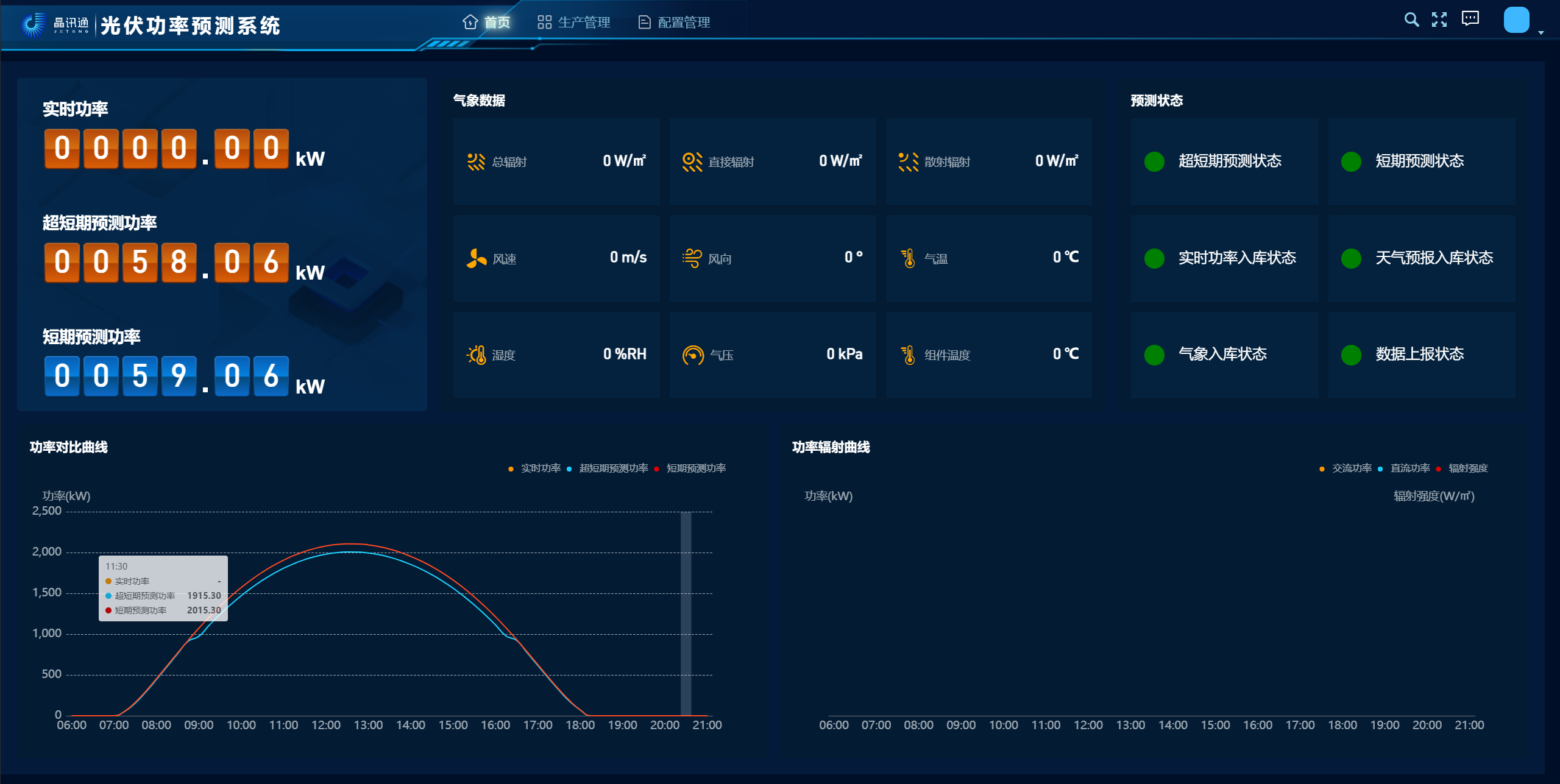Click the search magnifier icon
Image resolution: width=1560 pixels, height=784 pixels.
(x=1411, y=19)
